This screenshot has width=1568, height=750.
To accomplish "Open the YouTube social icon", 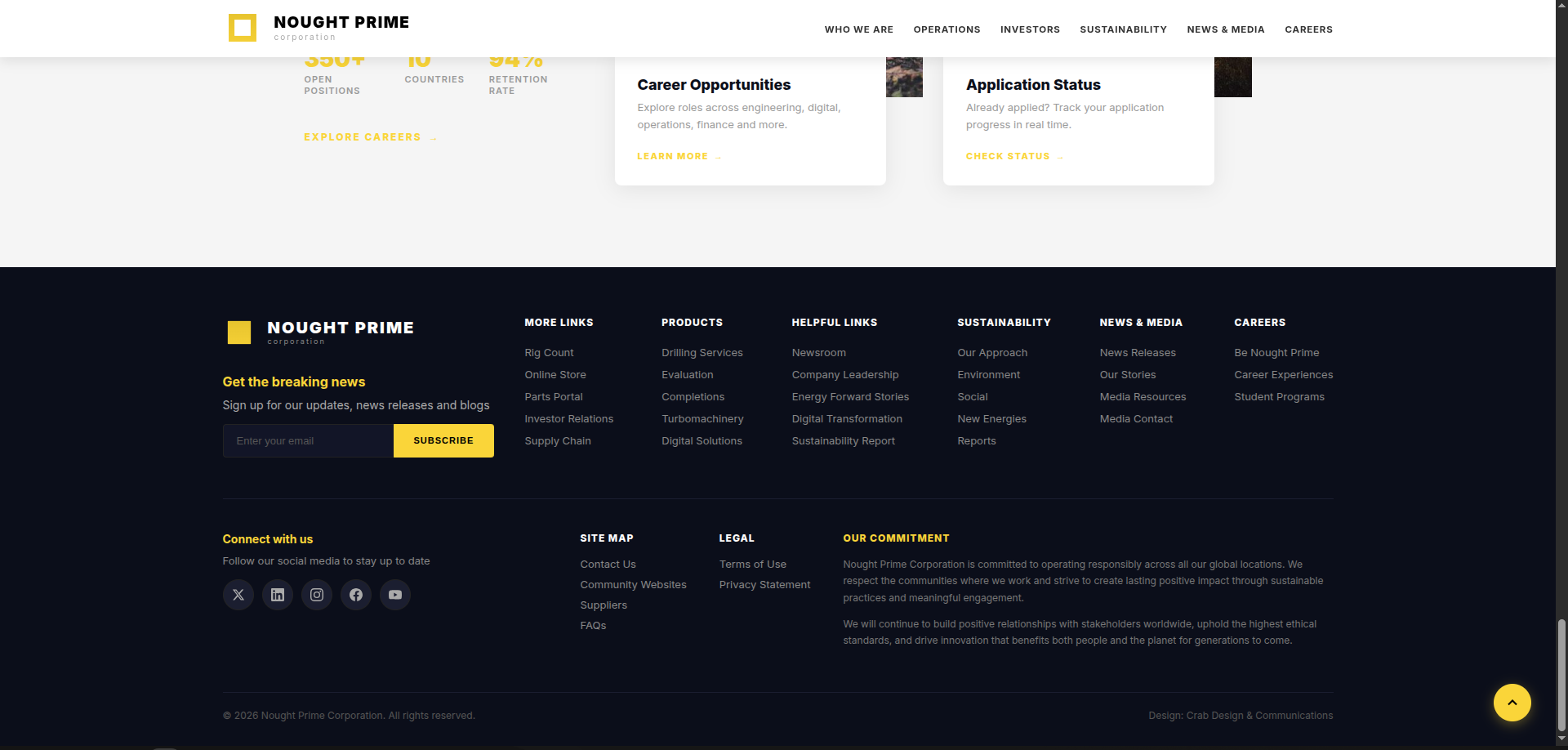I will pos(394,594).
